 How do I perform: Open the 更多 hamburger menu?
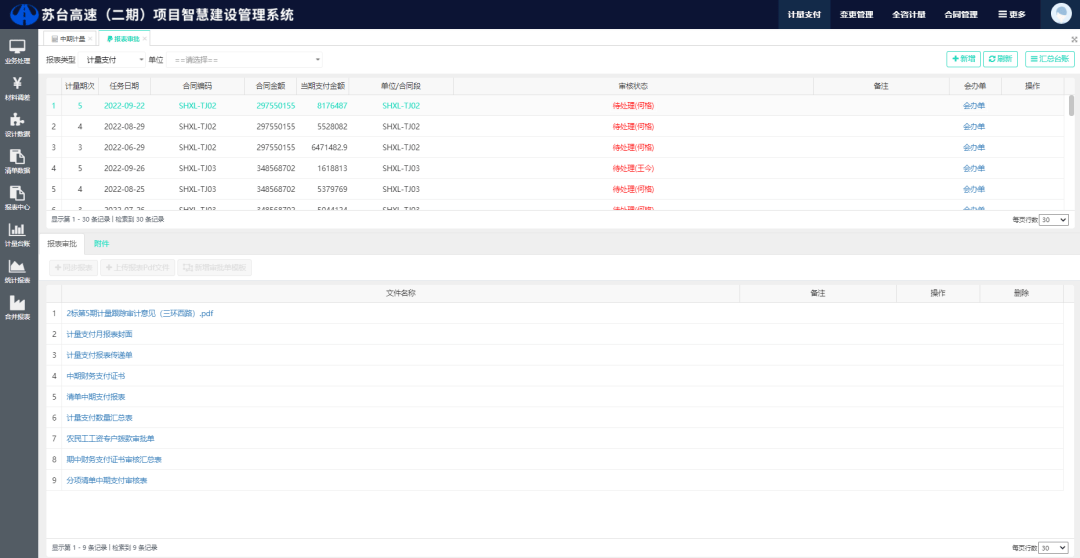coord(1012,14)
